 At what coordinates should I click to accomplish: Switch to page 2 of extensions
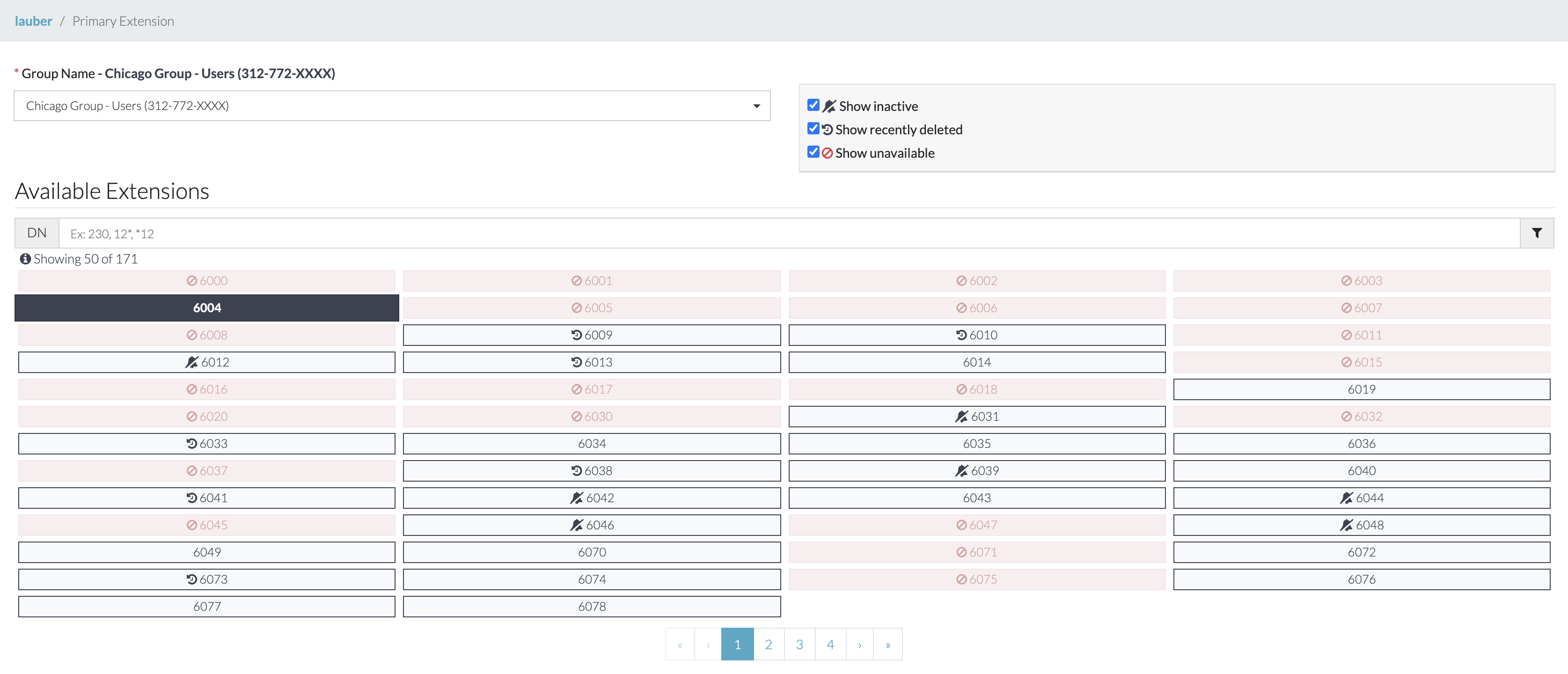click(x=768, y=644)
